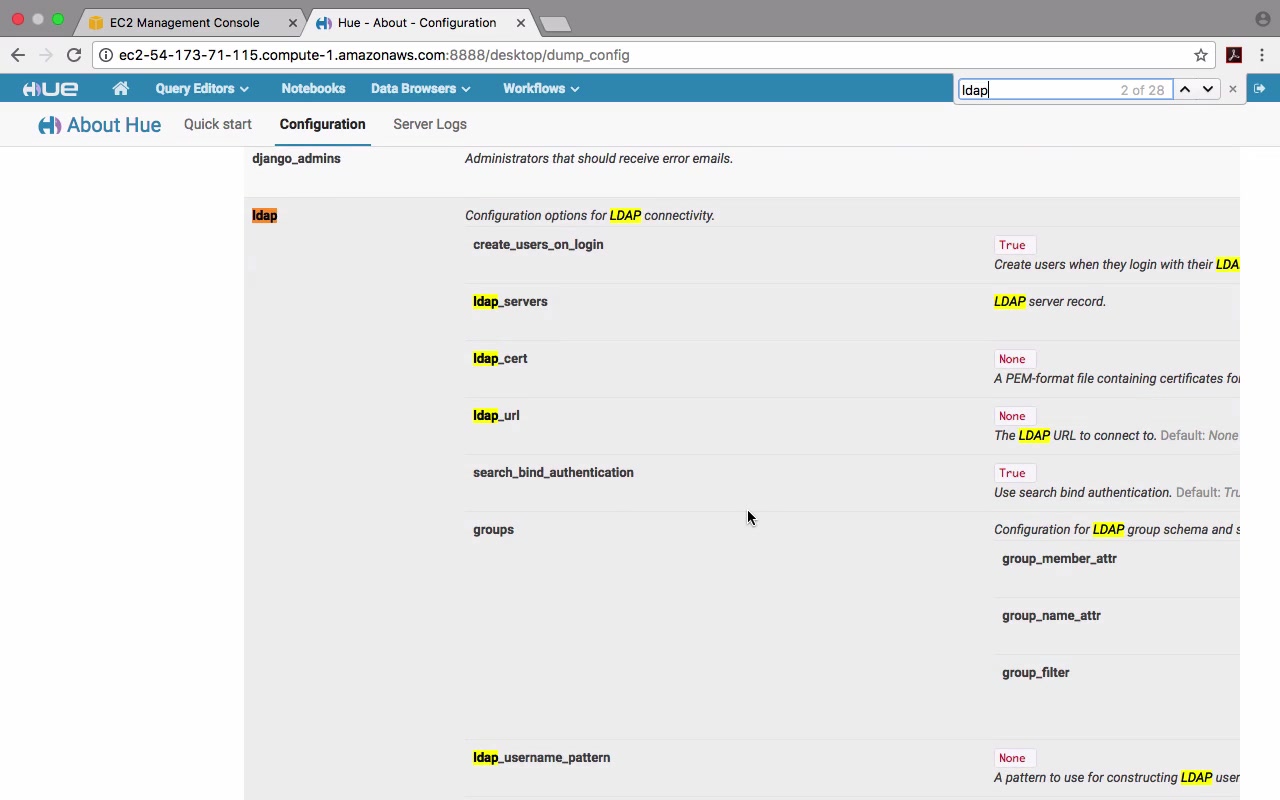Click the 'Configuration options for LDAP connectivity' description

(590, 215)
